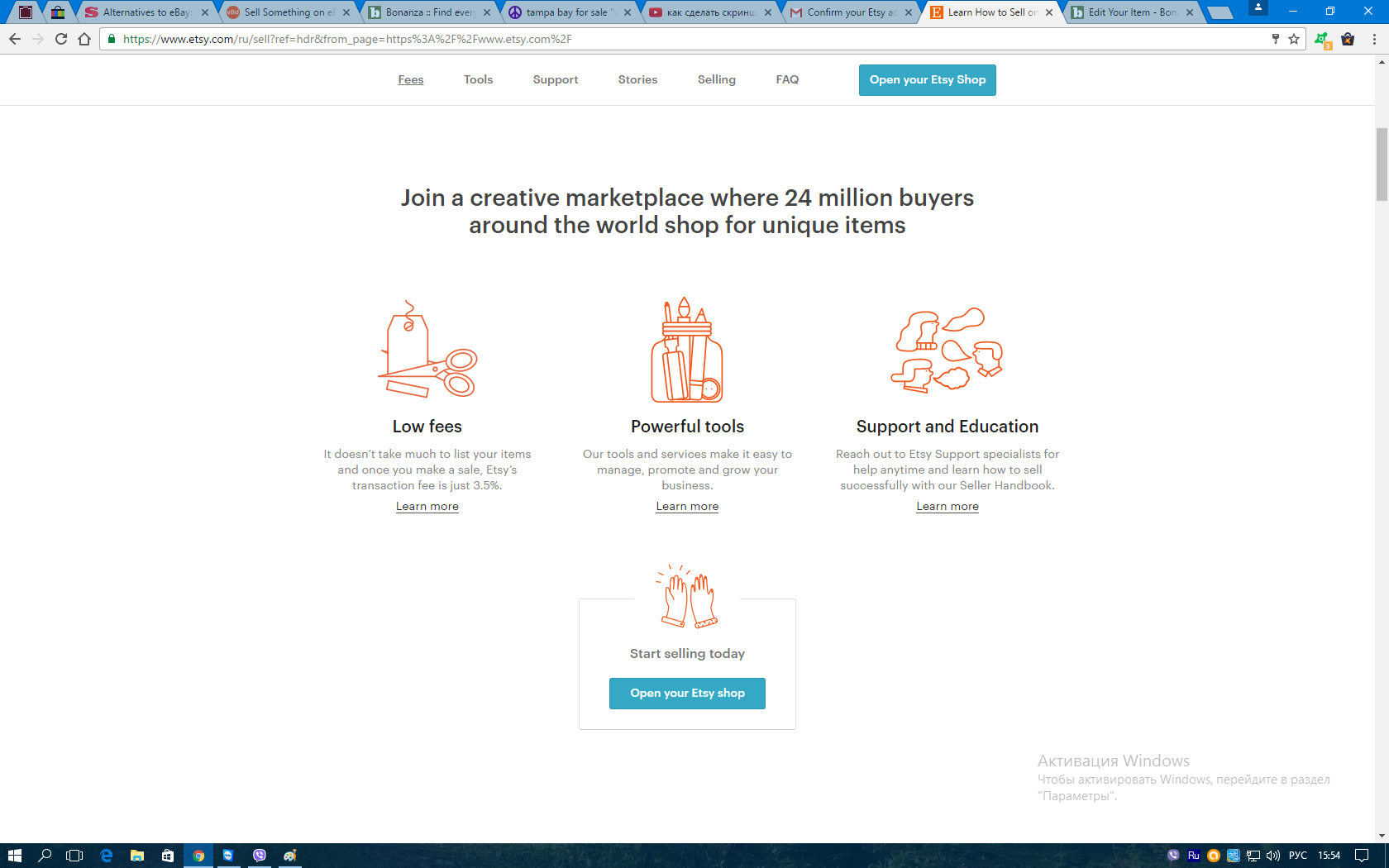Open the browser home page
Viewport: 1389px width, 868px height.
[x=84, y=39]
